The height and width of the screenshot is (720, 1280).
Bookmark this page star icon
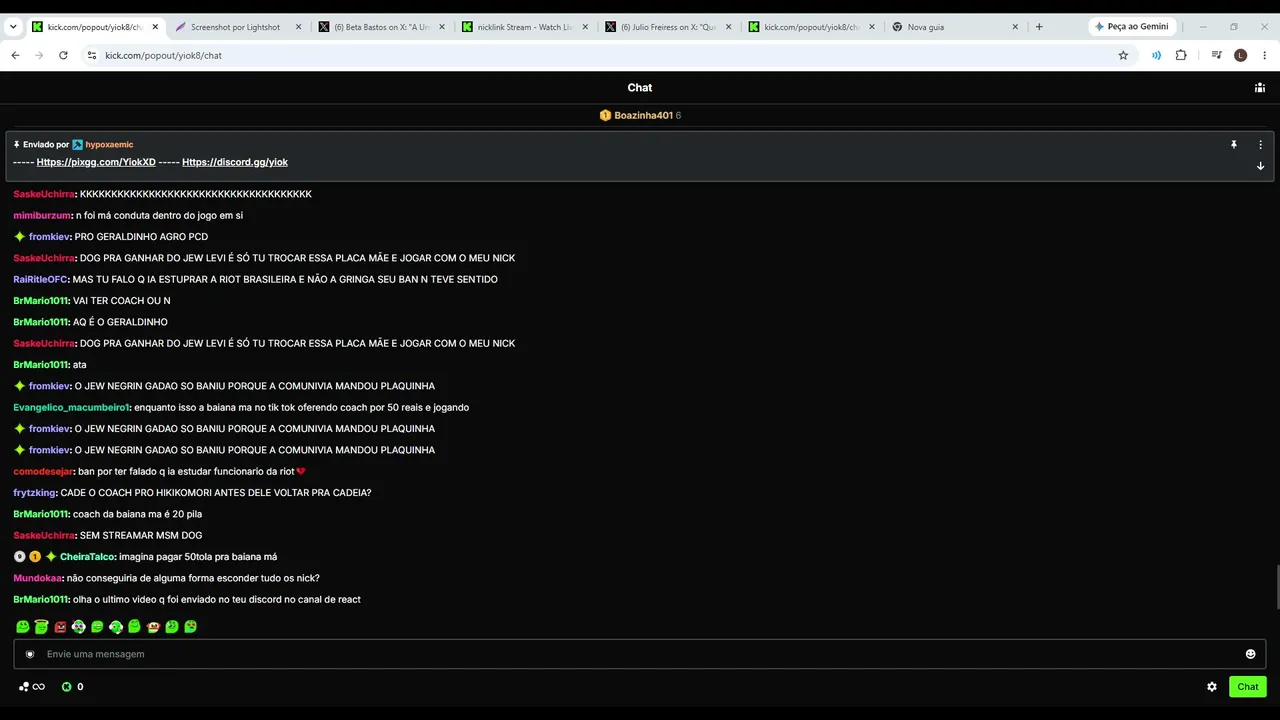click(1123, 55)
